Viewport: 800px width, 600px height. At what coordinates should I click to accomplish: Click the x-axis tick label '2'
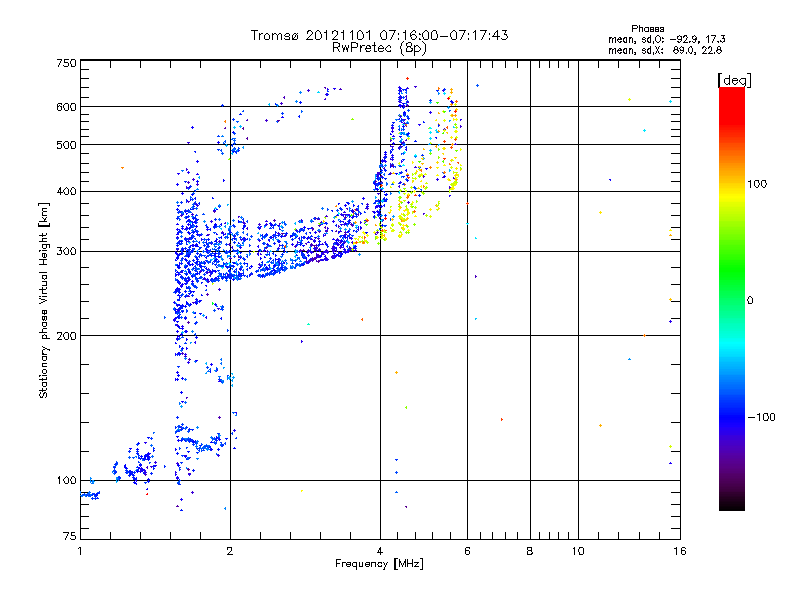coord(230,551)
